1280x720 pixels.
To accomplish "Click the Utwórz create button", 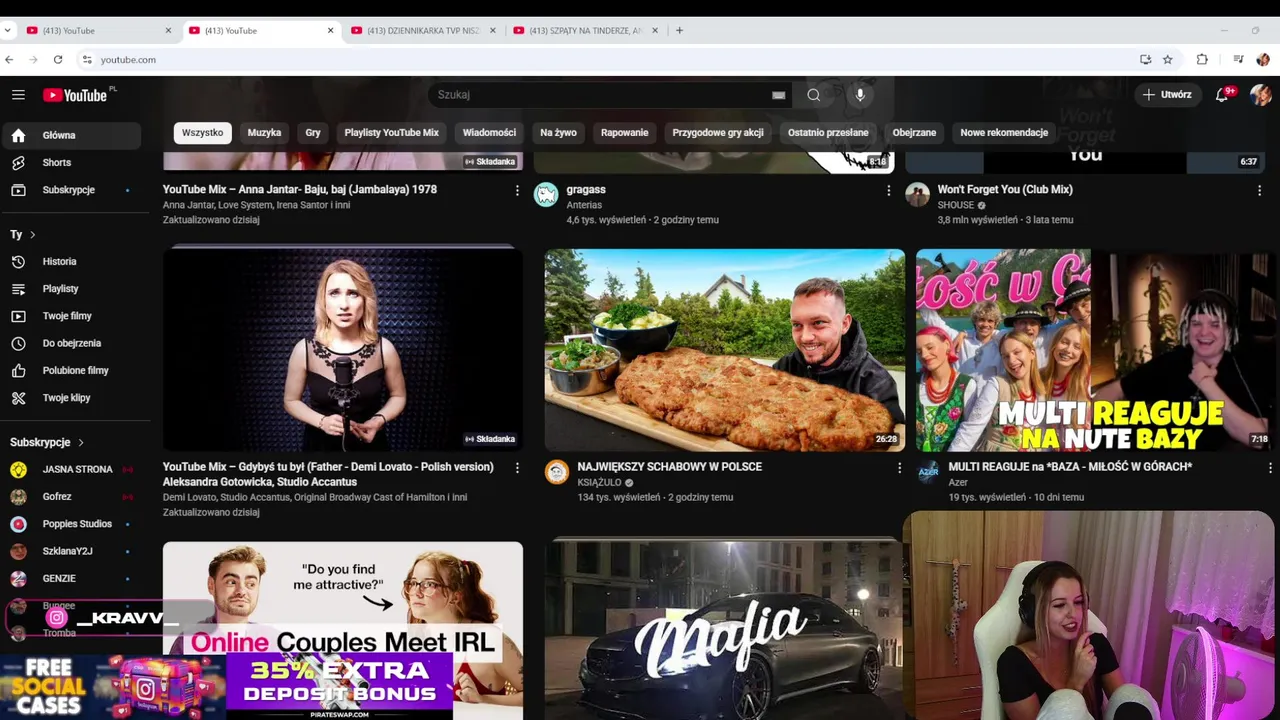I will point(1167,95).
